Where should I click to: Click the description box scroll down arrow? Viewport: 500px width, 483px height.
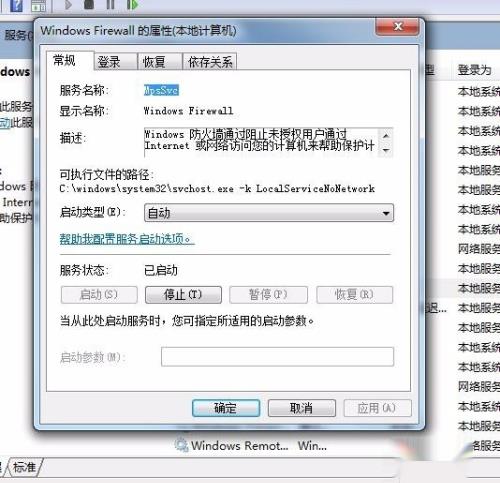(x=386, y=150)
